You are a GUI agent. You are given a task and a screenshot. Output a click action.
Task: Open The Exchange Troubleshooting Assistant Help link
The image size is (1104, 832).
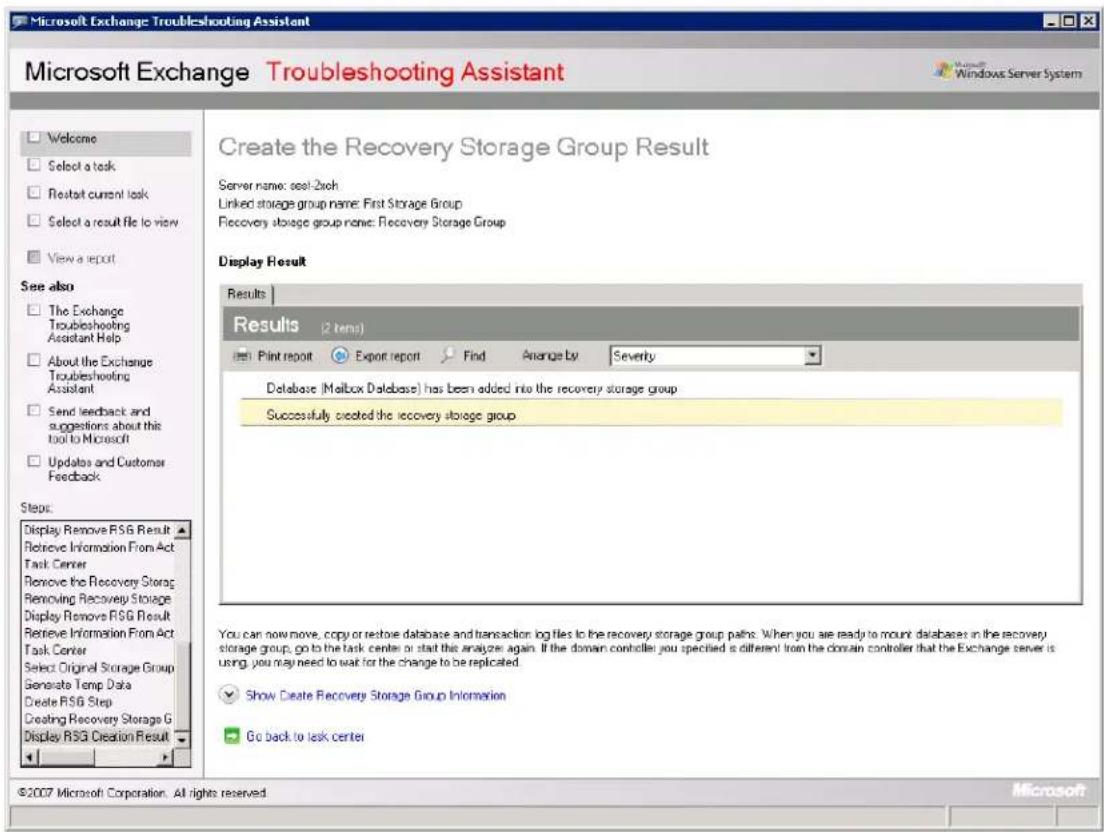(89, 324)
